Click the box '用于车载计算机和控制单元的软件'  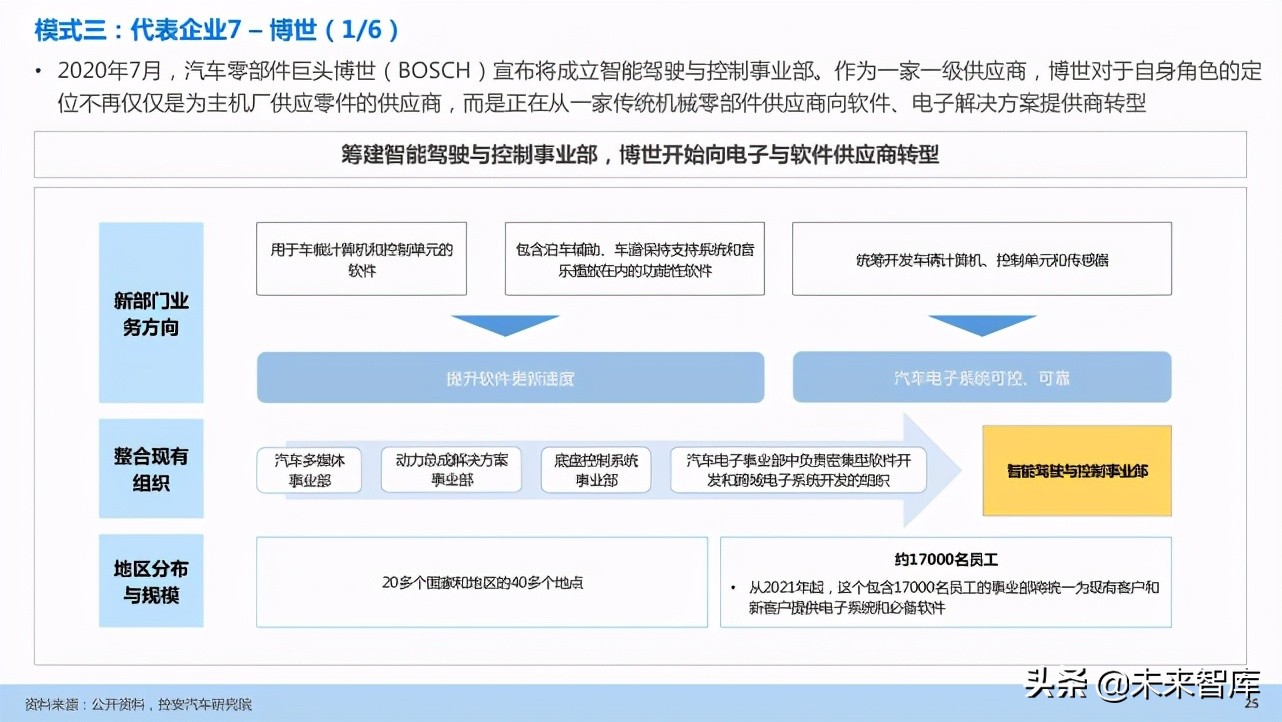pos(361,259)
